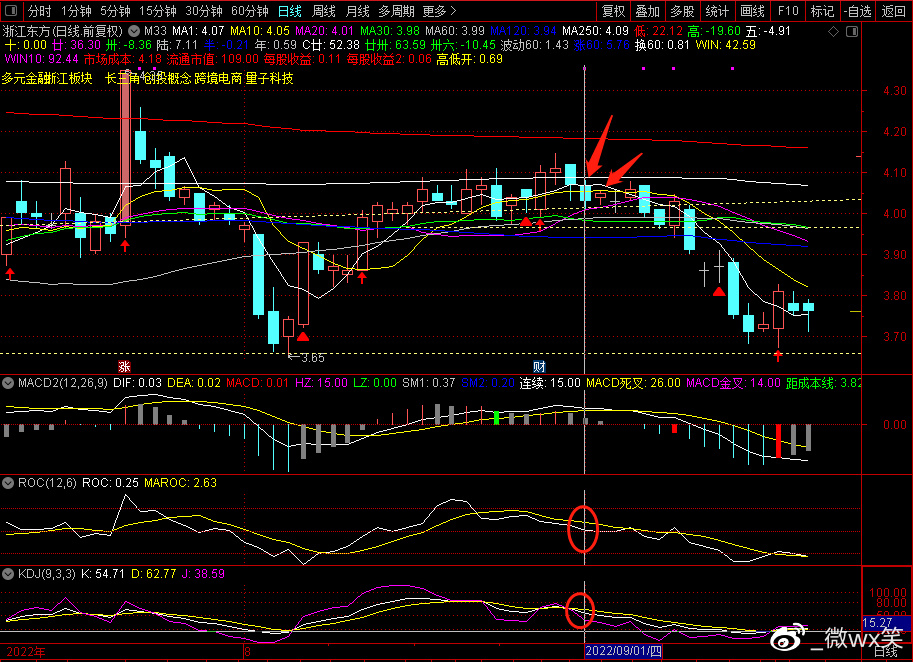Click the 复权 button
913x662 pixels.
(x=613, y=11)
